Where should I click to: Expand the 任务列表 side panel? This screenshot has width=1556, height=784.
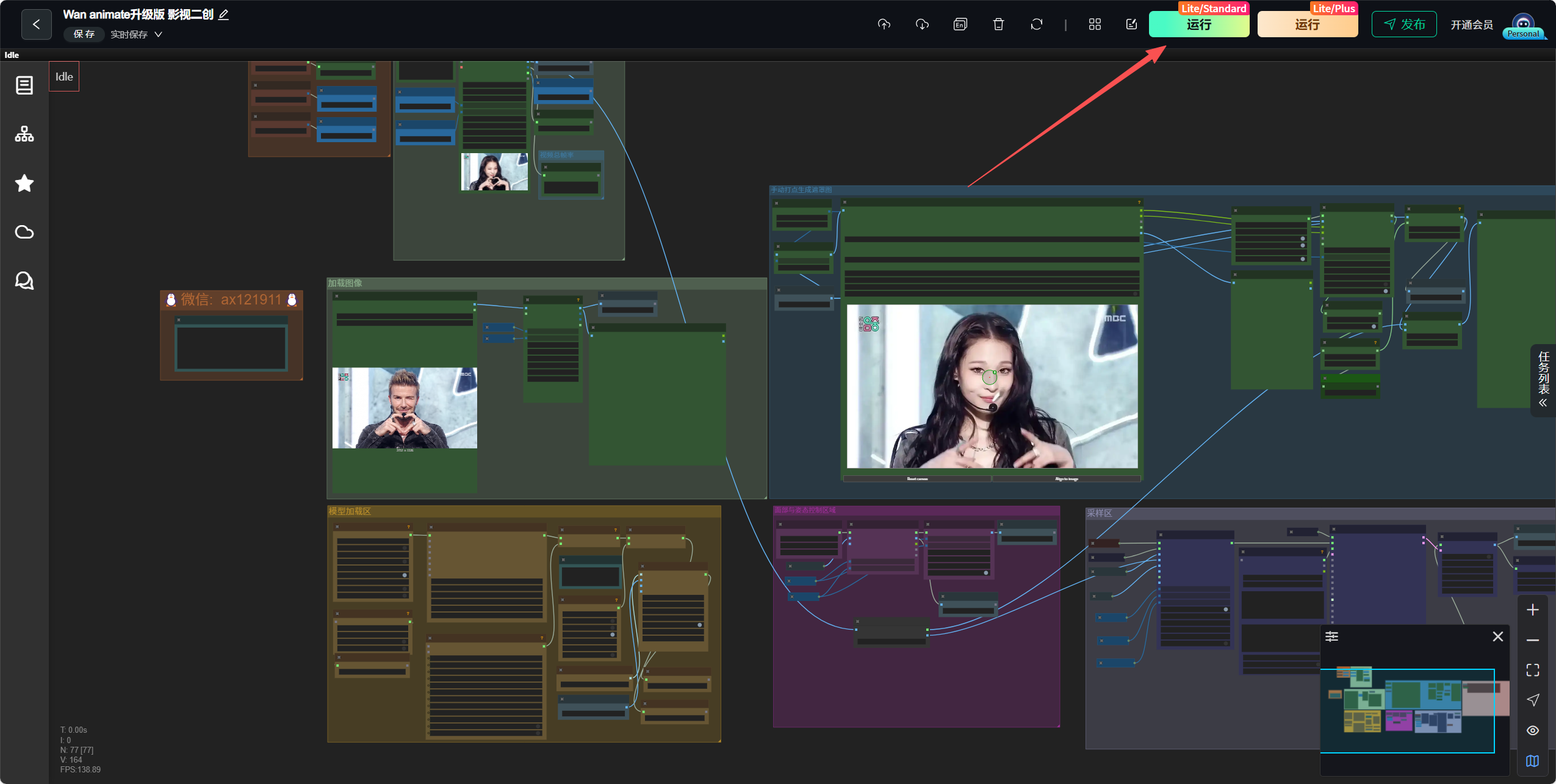tap(1543, 380)
